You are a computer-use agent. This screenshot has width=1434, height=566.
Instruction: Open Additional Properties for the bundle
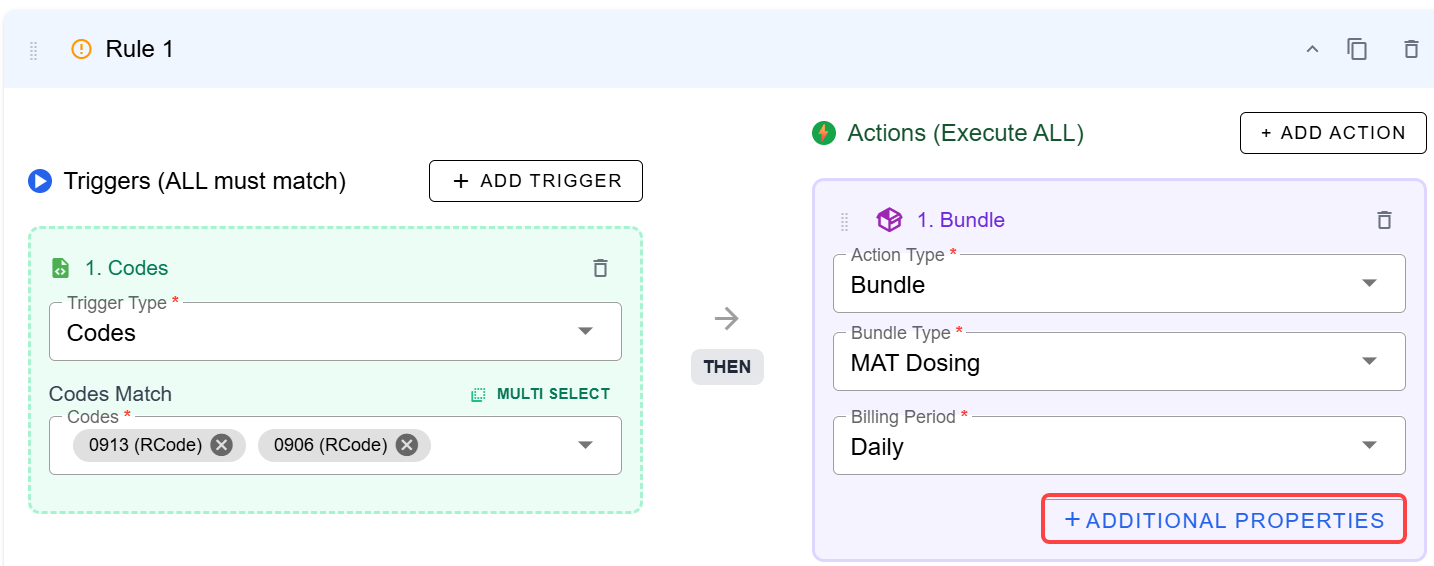coord(1224,520)
